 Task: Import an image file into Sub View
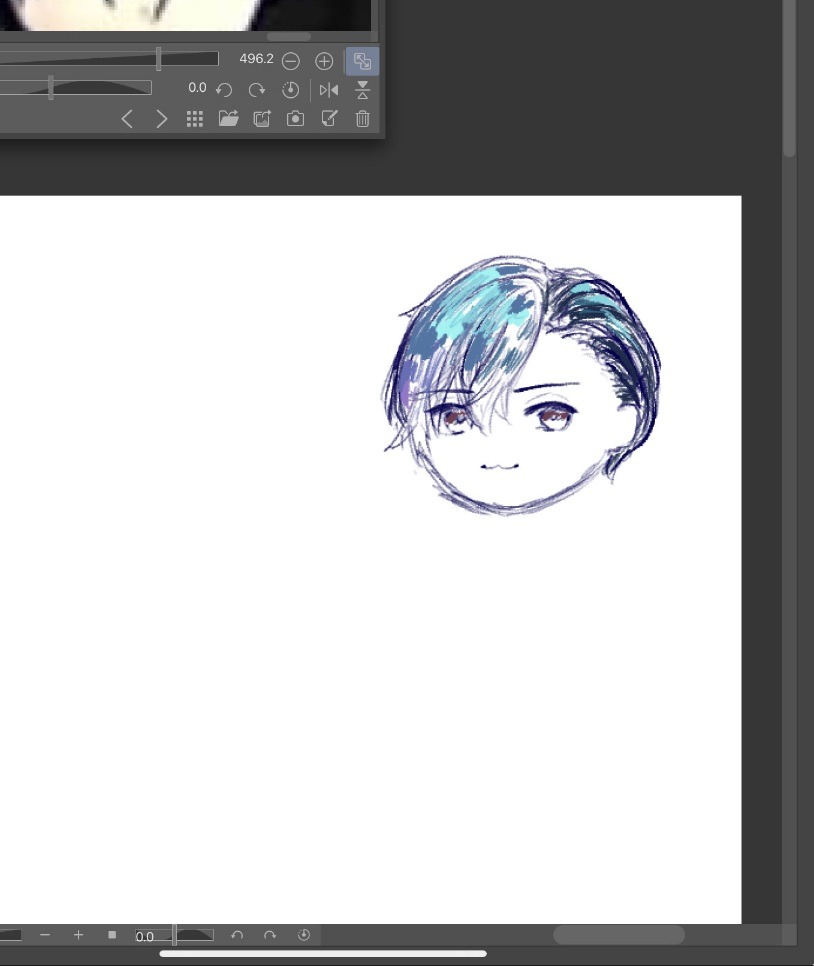tap(229, 119)
